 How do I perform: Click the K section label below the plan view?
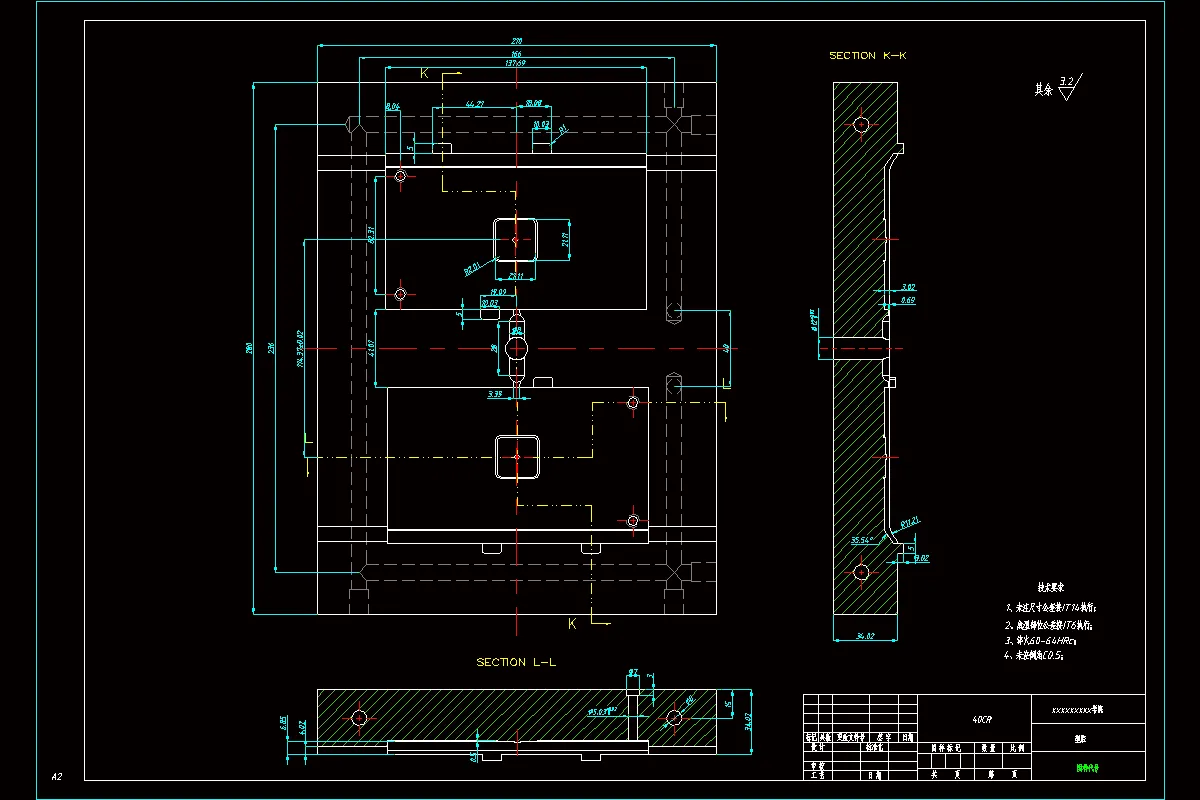pyautogui.click(x=572, y=623)
